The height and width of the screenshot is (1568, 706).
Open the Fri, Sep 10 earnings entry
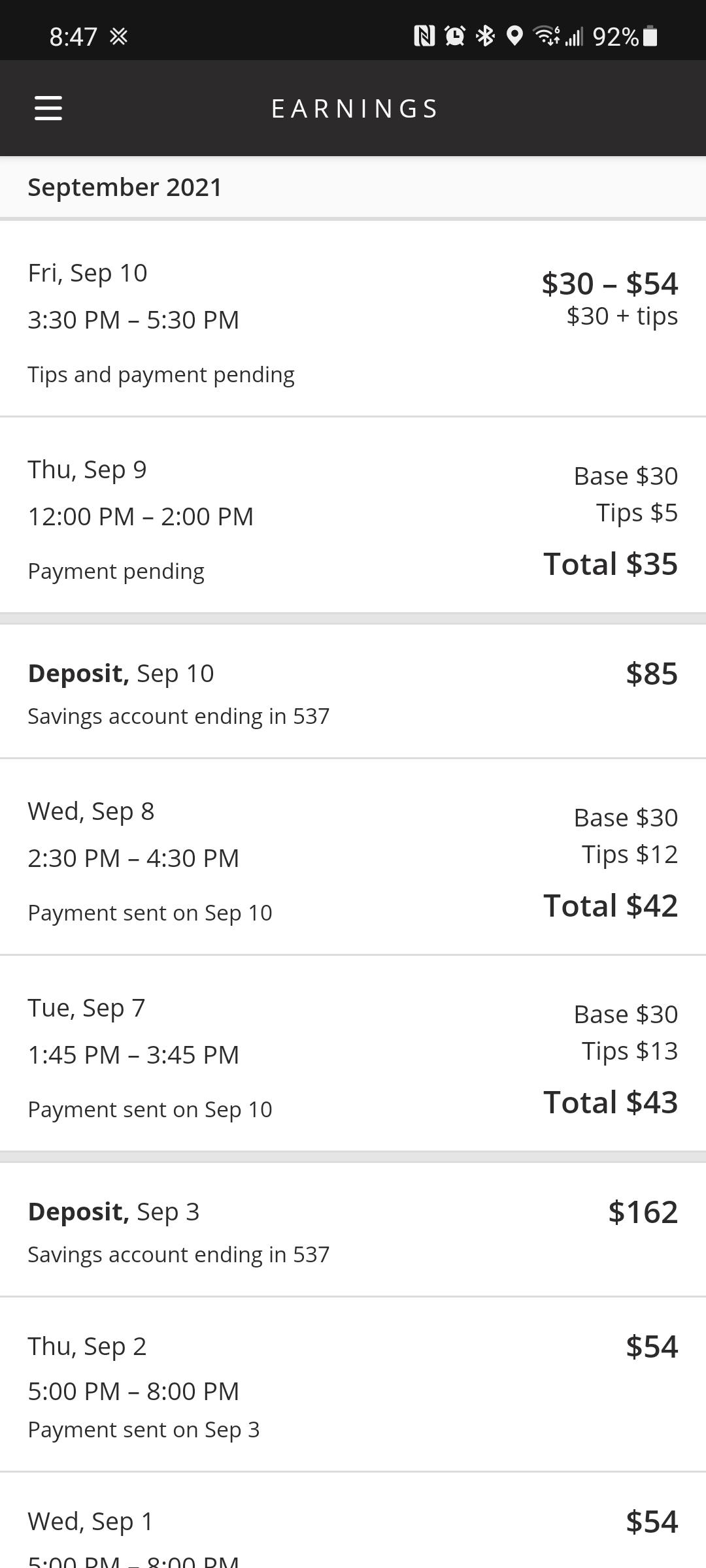[x=353, y=319]
